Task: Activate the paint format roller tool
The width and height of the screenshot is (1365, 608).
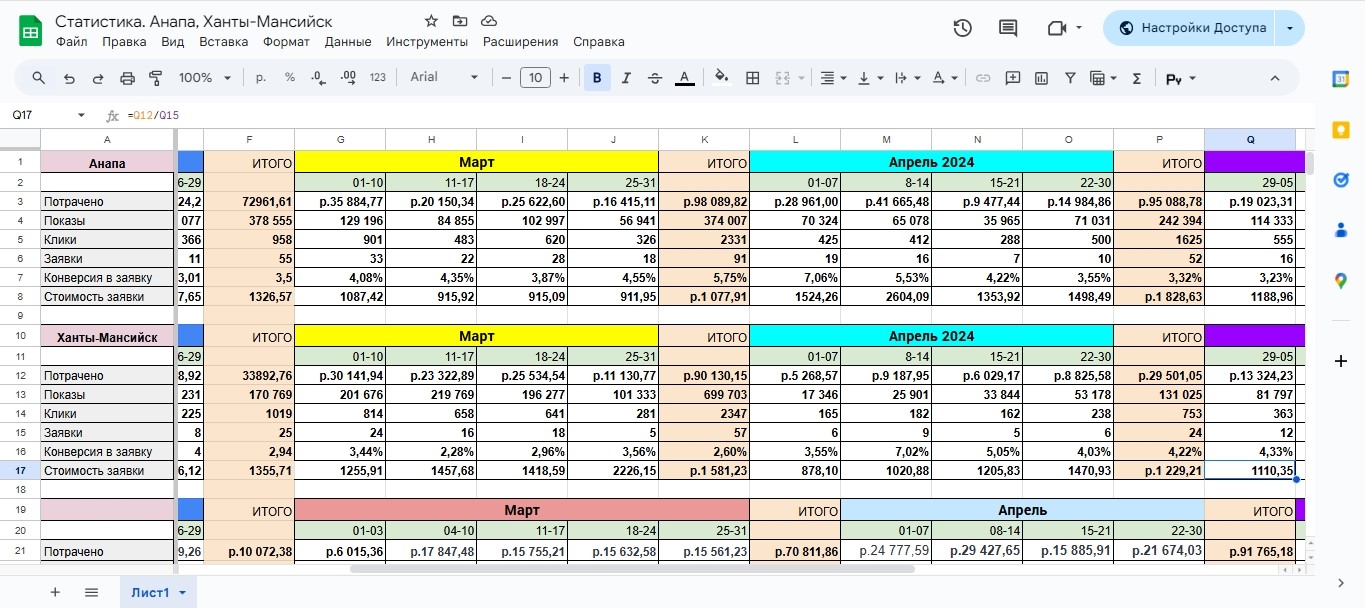Action: click(x=155, y=78)
